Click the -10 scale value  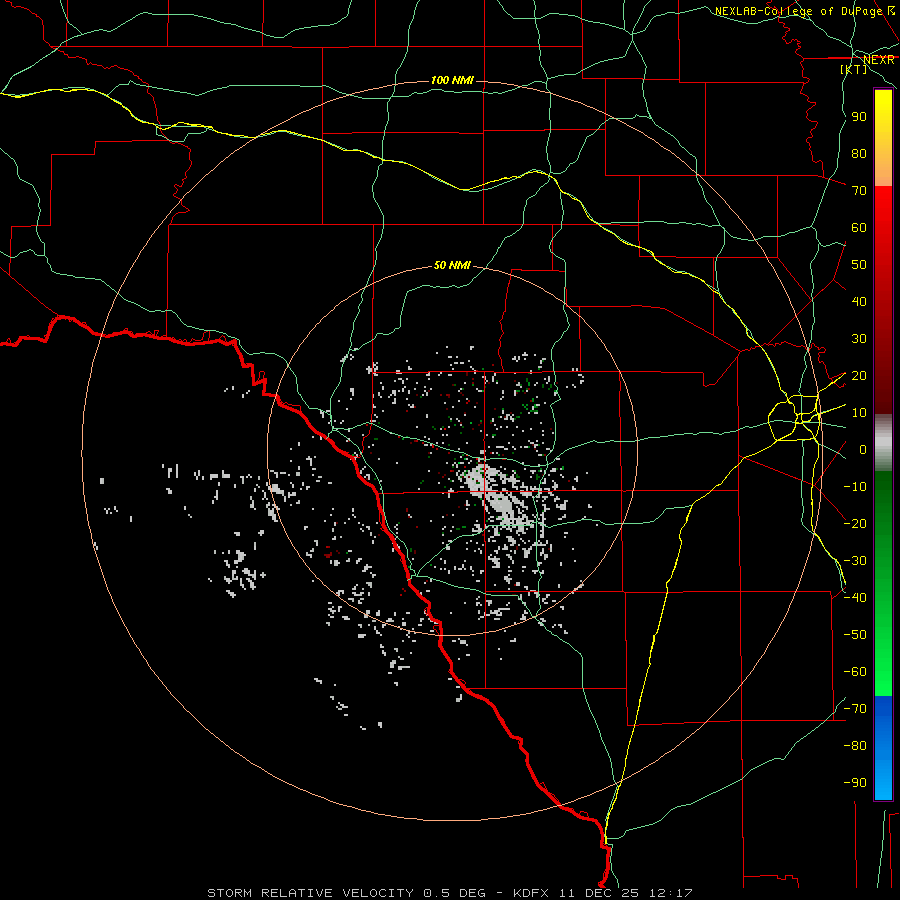pyautogui.click(x=855, y=487)
